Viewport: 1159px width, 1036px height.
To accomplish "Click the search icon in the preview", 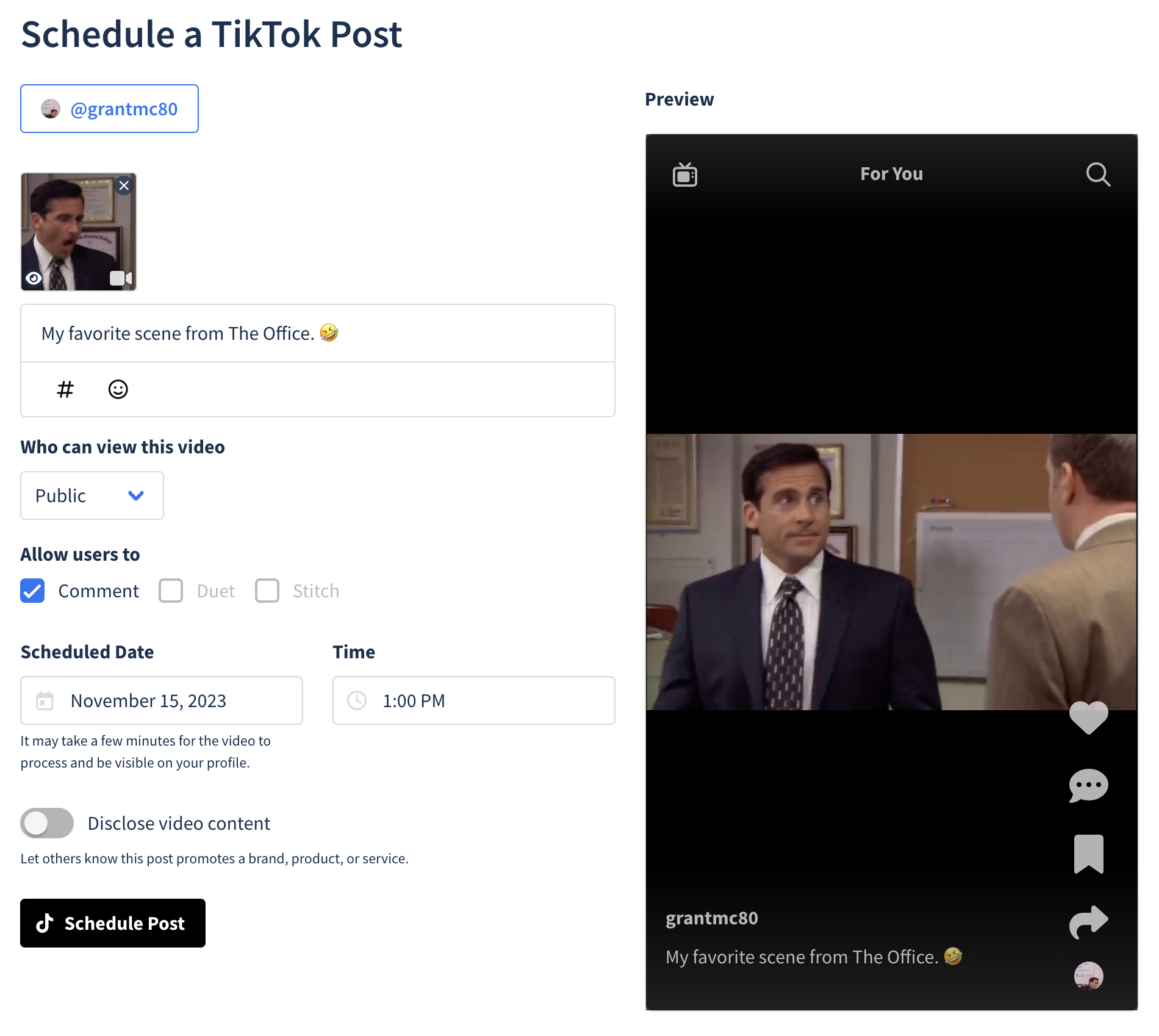I will tap(1098, 175).
